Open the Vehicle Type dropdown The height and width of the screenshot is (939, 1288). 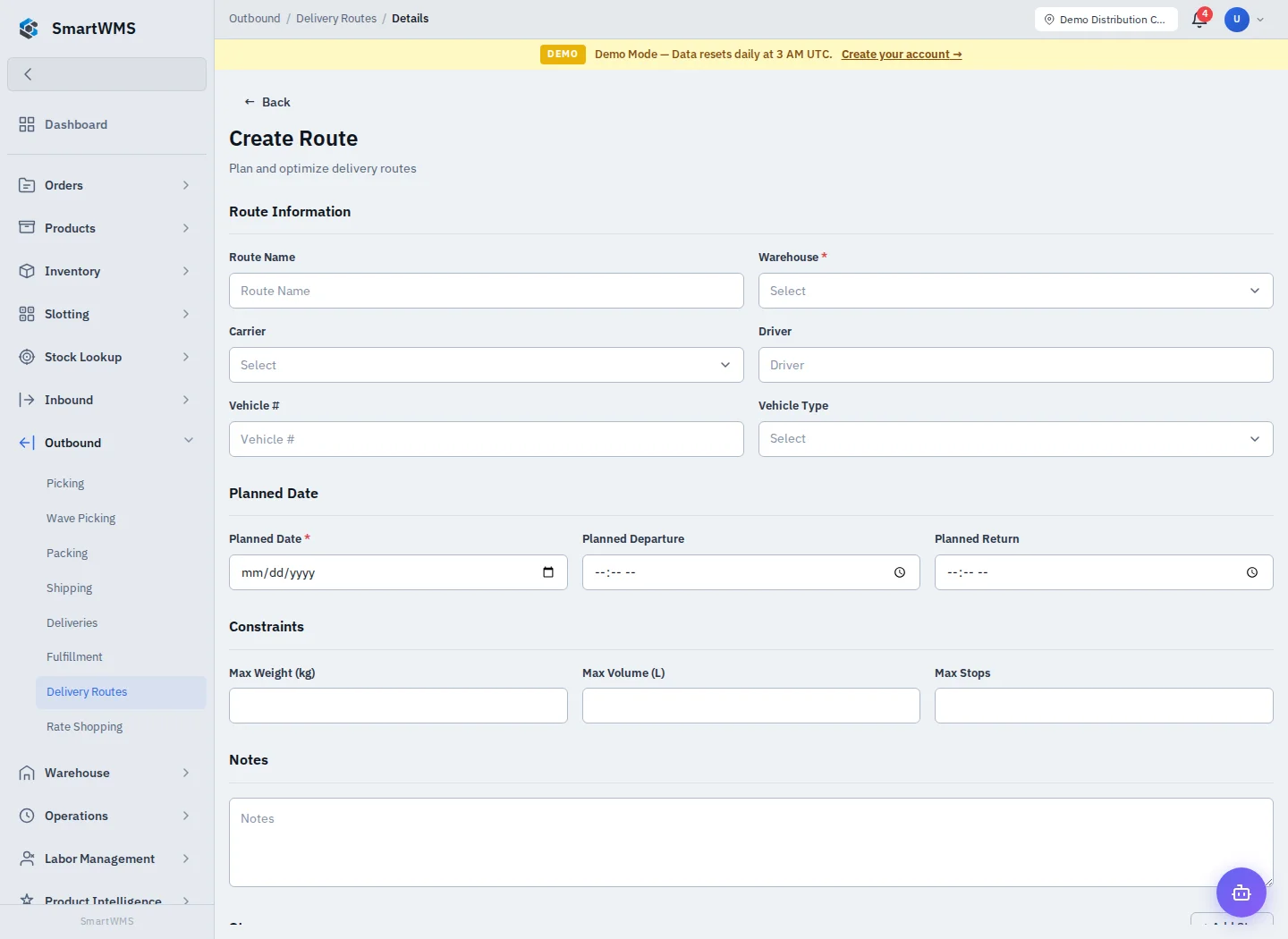1015,439
